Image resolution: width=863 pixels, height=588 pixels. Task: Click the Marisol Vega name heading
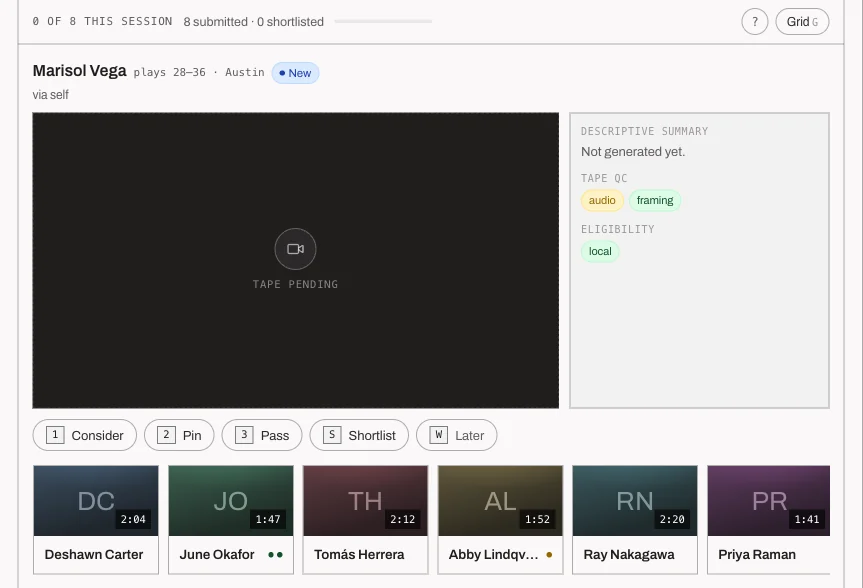tap(80, 71)
